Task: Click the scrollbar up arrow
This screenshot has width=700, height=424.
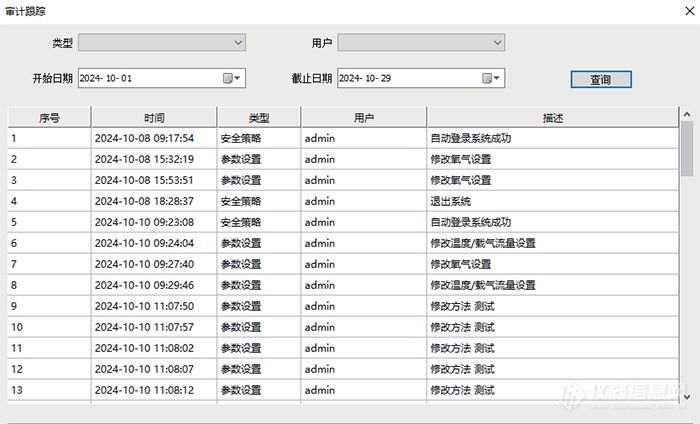Action: pos(686,114)
